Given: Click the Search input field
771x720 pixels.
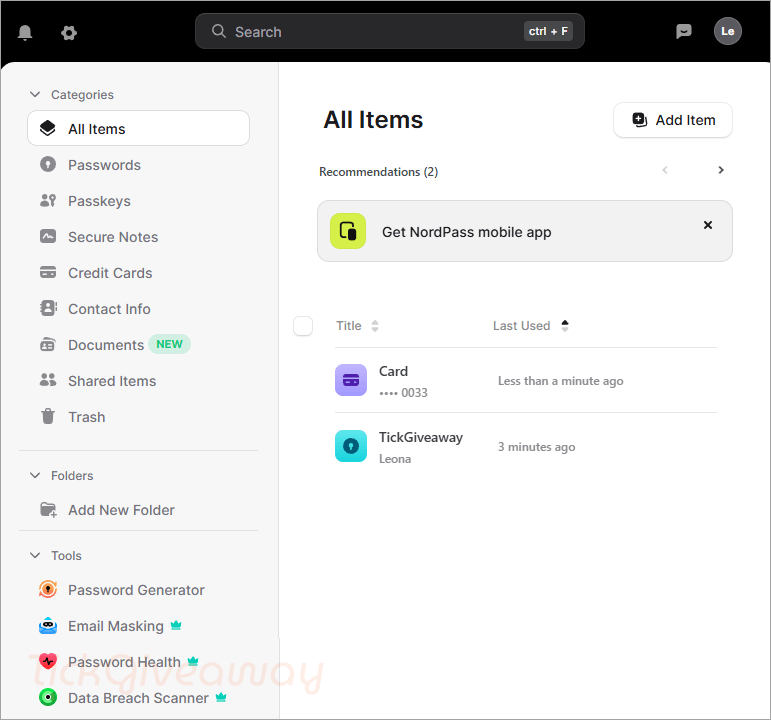Looking at the screenshot, I should 389,31.
